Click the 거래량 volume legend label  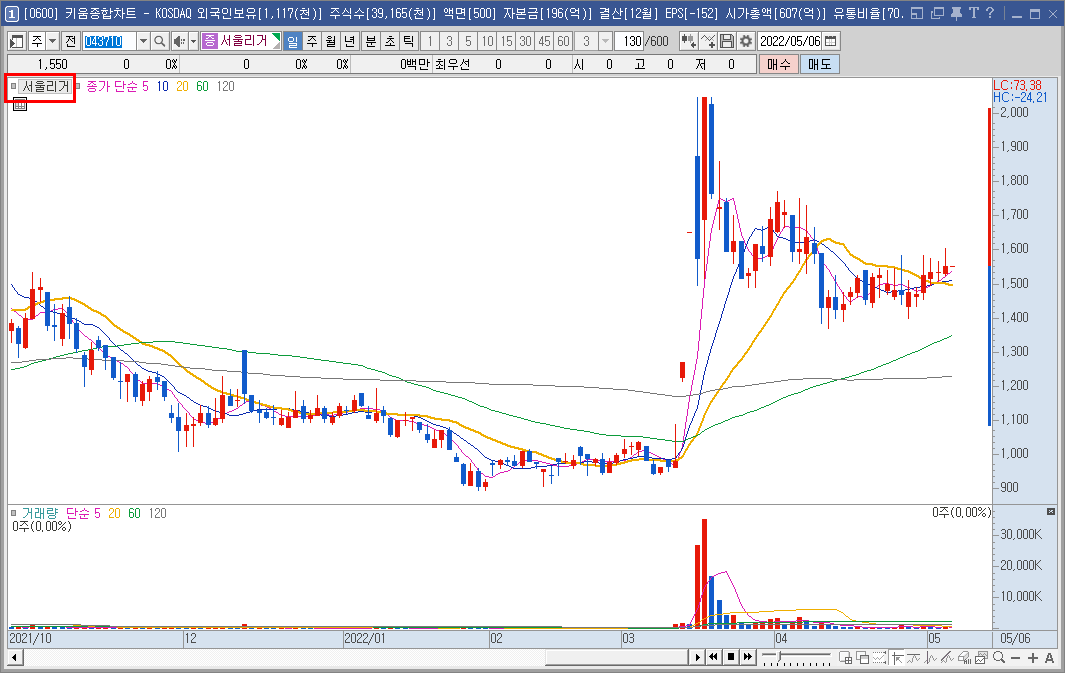click(x=40, y=513)
